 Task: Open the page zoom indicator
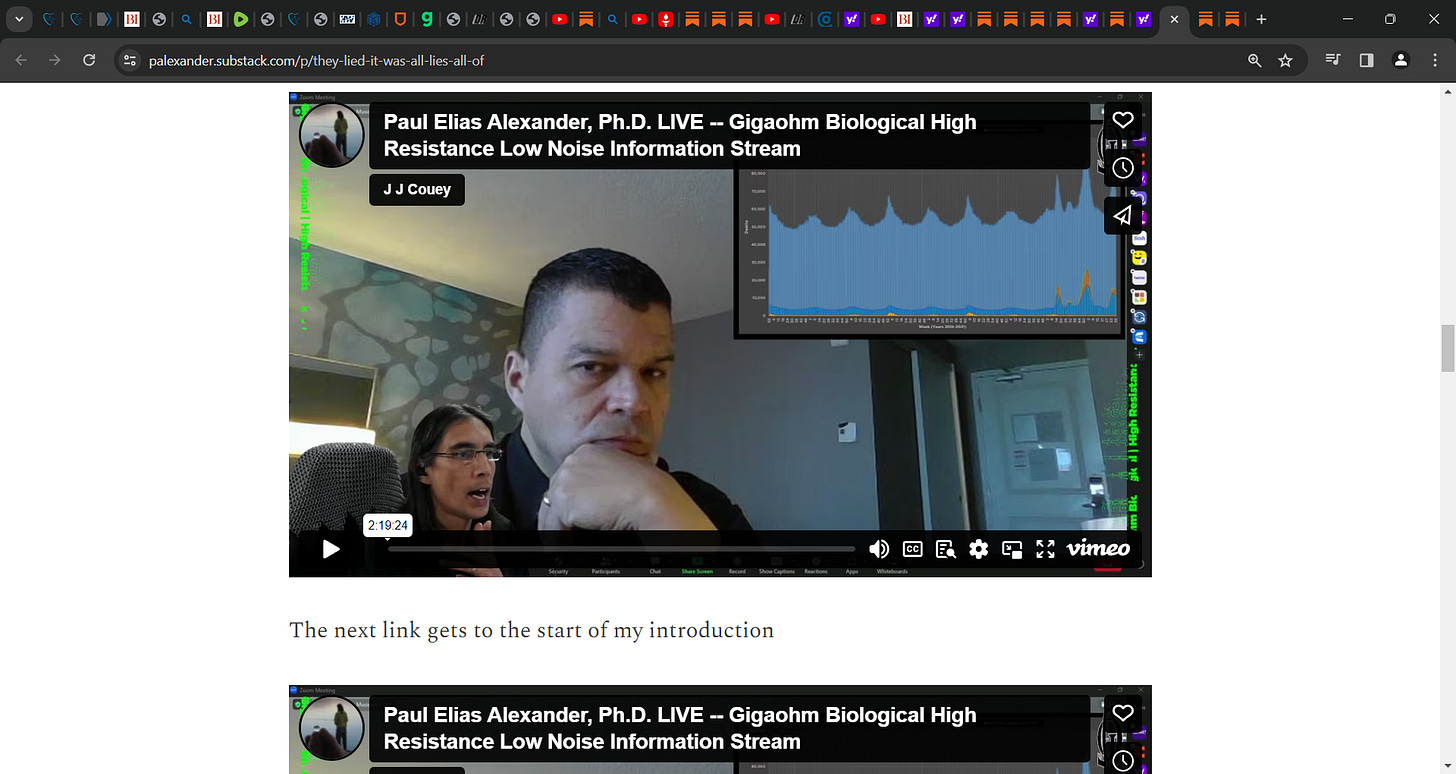(x=1255, y=60)
